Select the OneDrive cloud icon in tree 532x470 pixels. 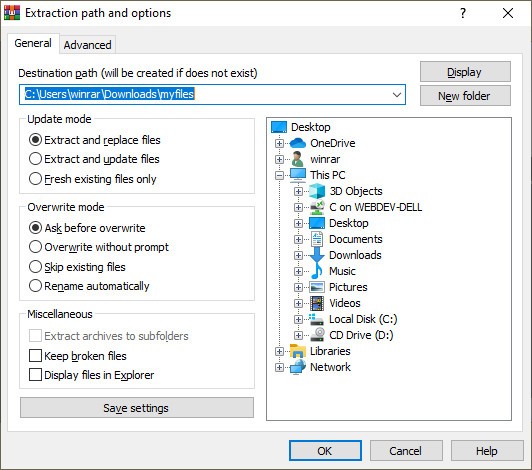tap(298, 143)
